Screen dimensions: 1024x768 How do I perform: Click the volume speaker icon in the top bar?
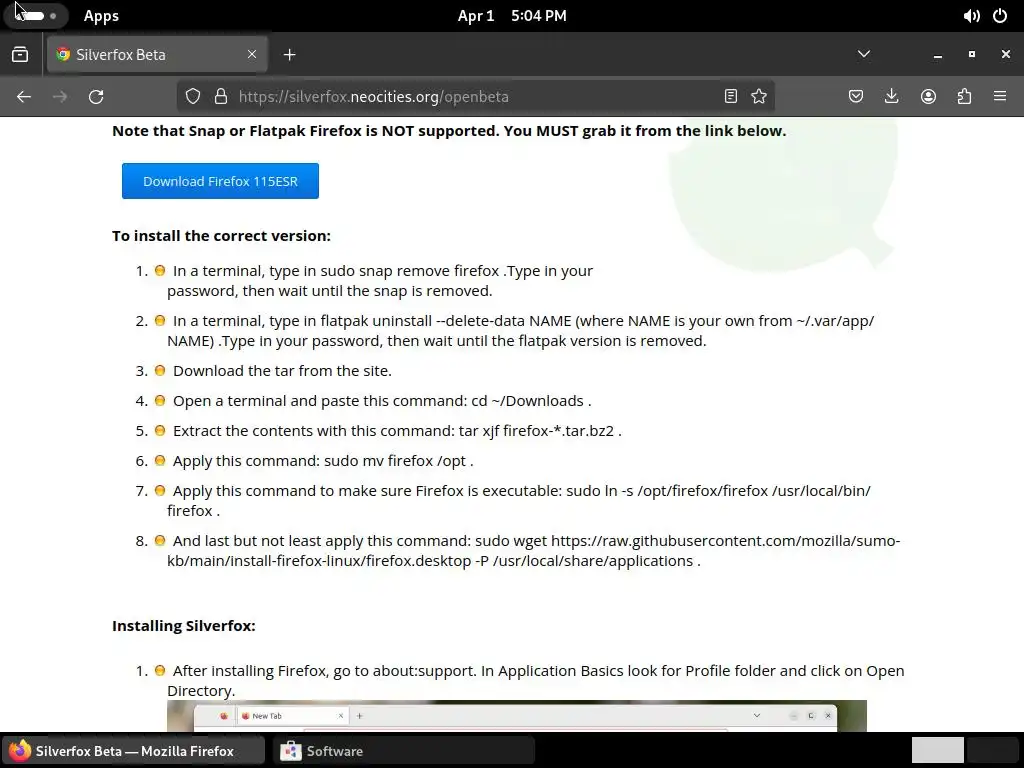pos(972,16)
